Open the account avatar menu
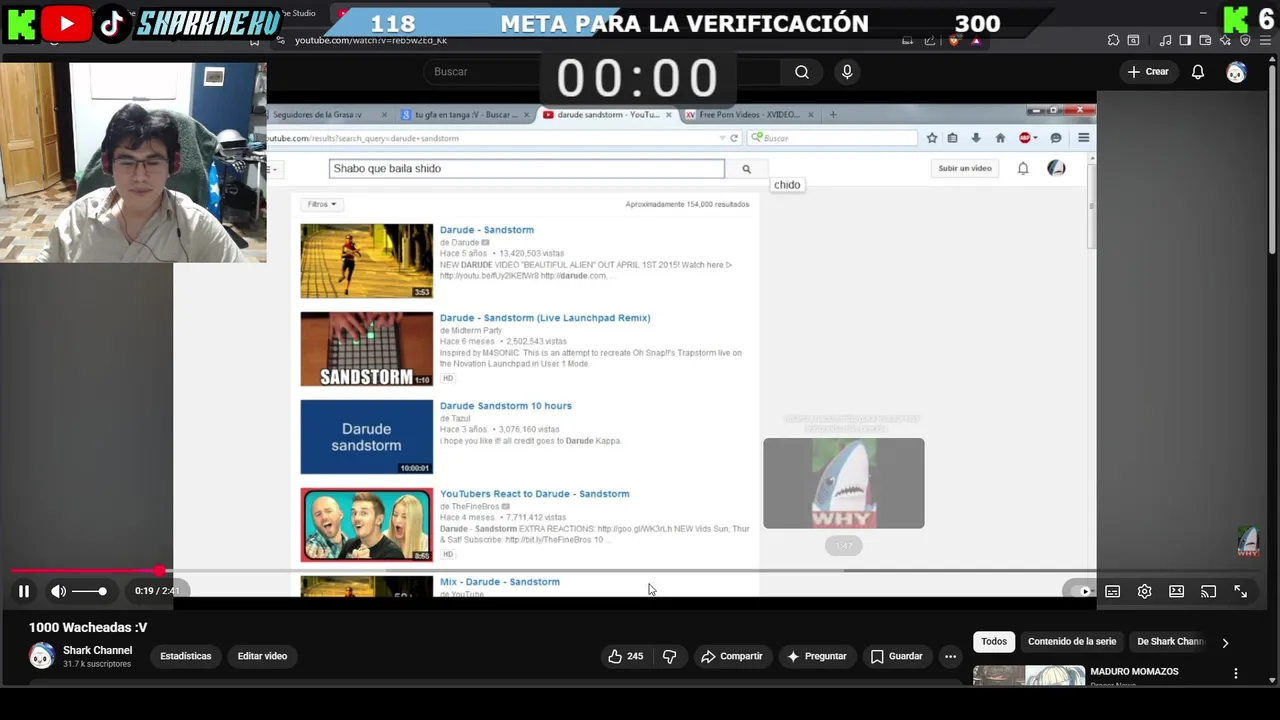 (x=1236, y=72)
